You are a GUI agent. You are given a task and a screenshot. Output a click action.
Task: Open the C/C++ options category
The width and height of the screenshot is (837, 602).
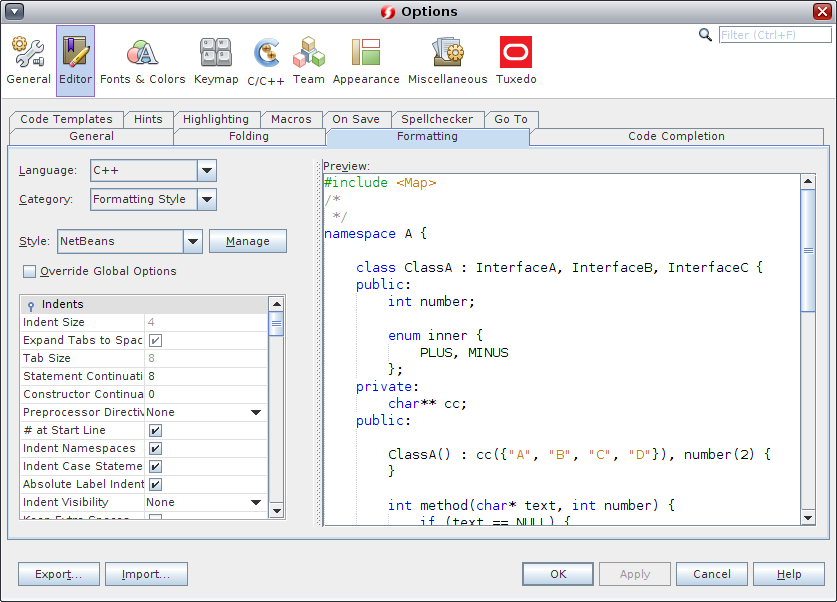tap(266, 60)
